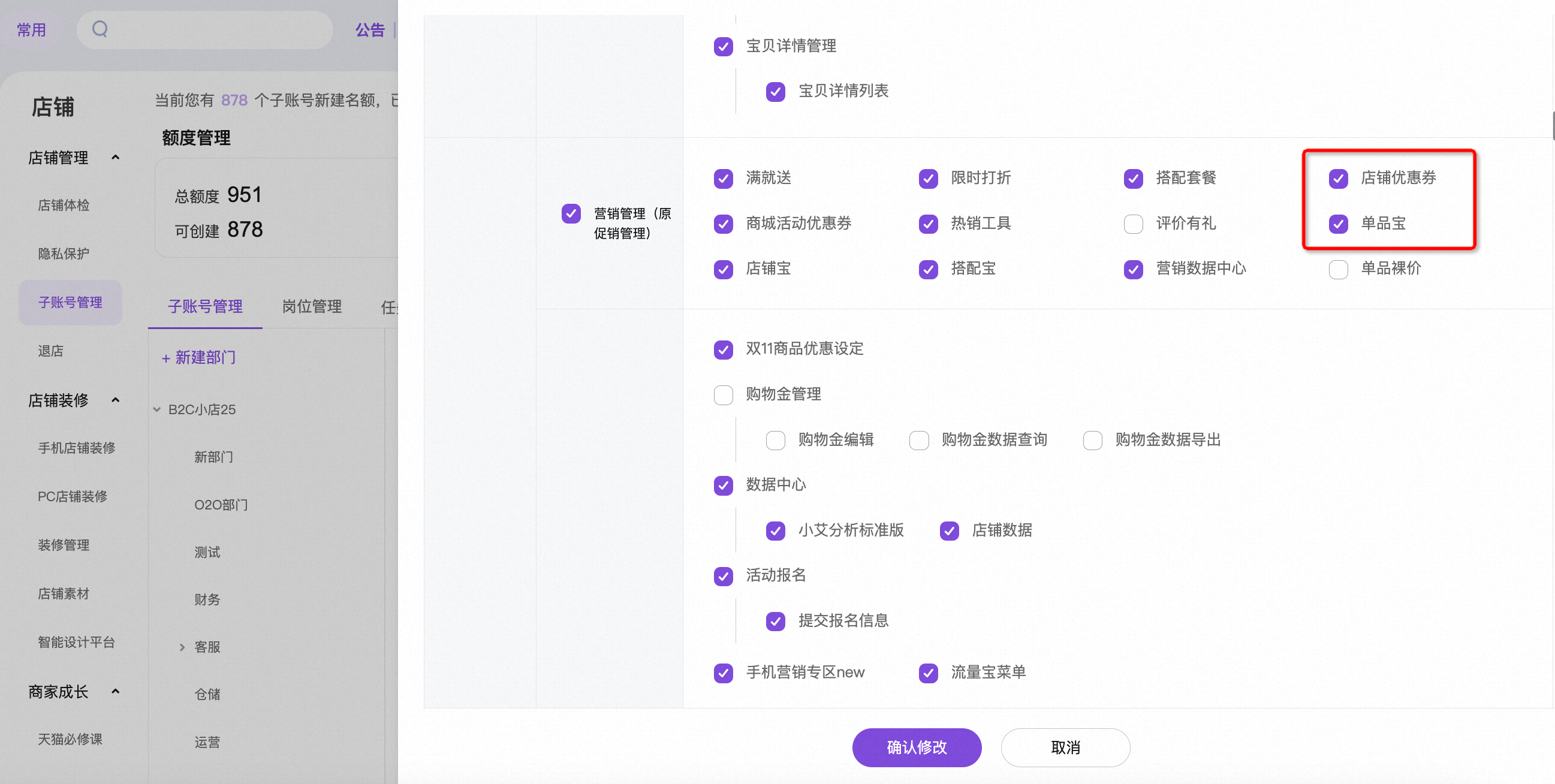Open 店铺体检 in sidebar

(64, 205)
